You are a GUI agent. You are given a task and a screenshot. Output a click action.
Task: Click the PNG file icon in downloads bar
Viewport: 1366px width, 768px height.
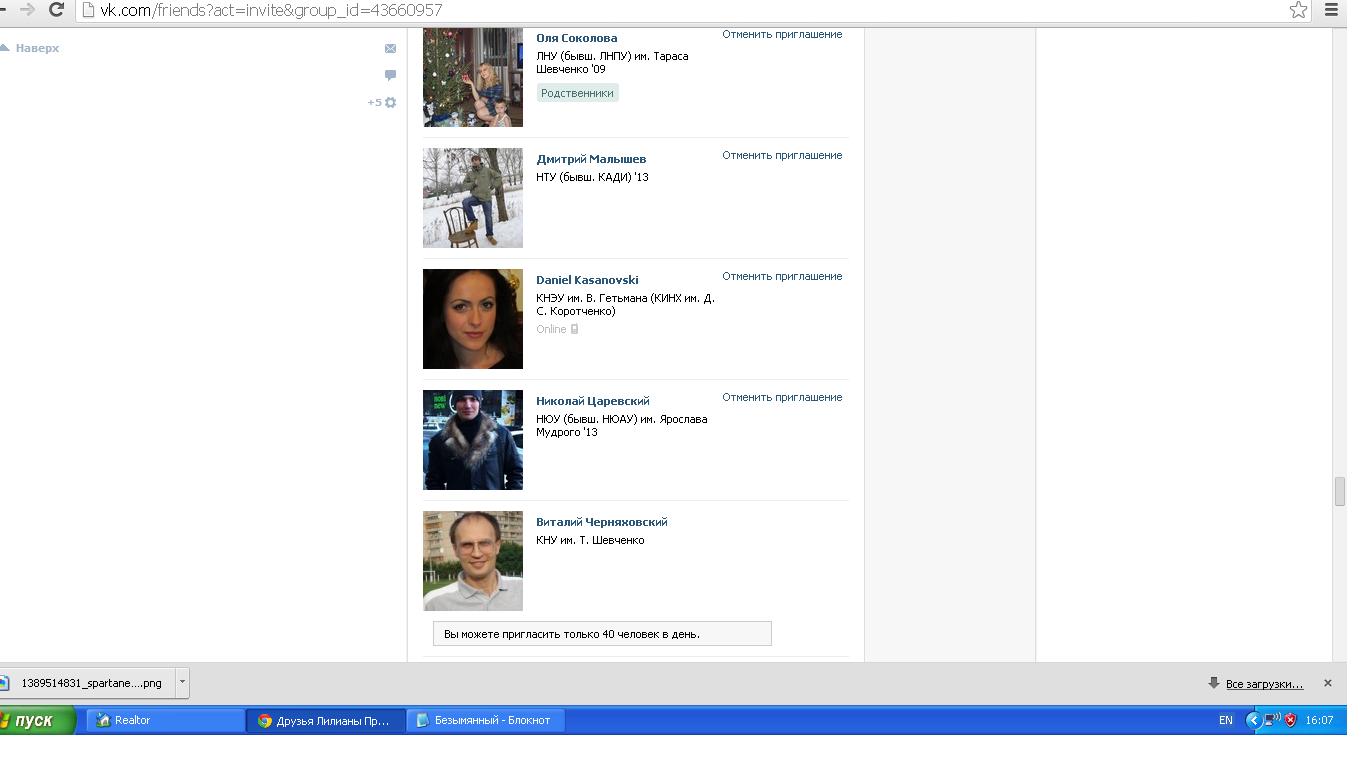pyautogui.click(x=4, y=683)
